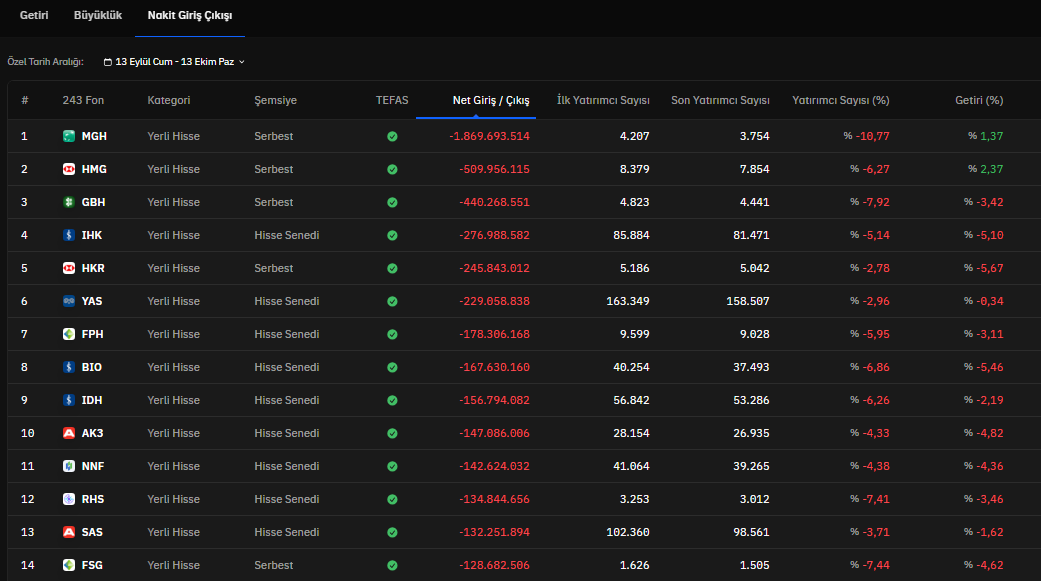Switch to the Büyüklük tab
The image size is (1041, 581).
click(x=98, y=15)
